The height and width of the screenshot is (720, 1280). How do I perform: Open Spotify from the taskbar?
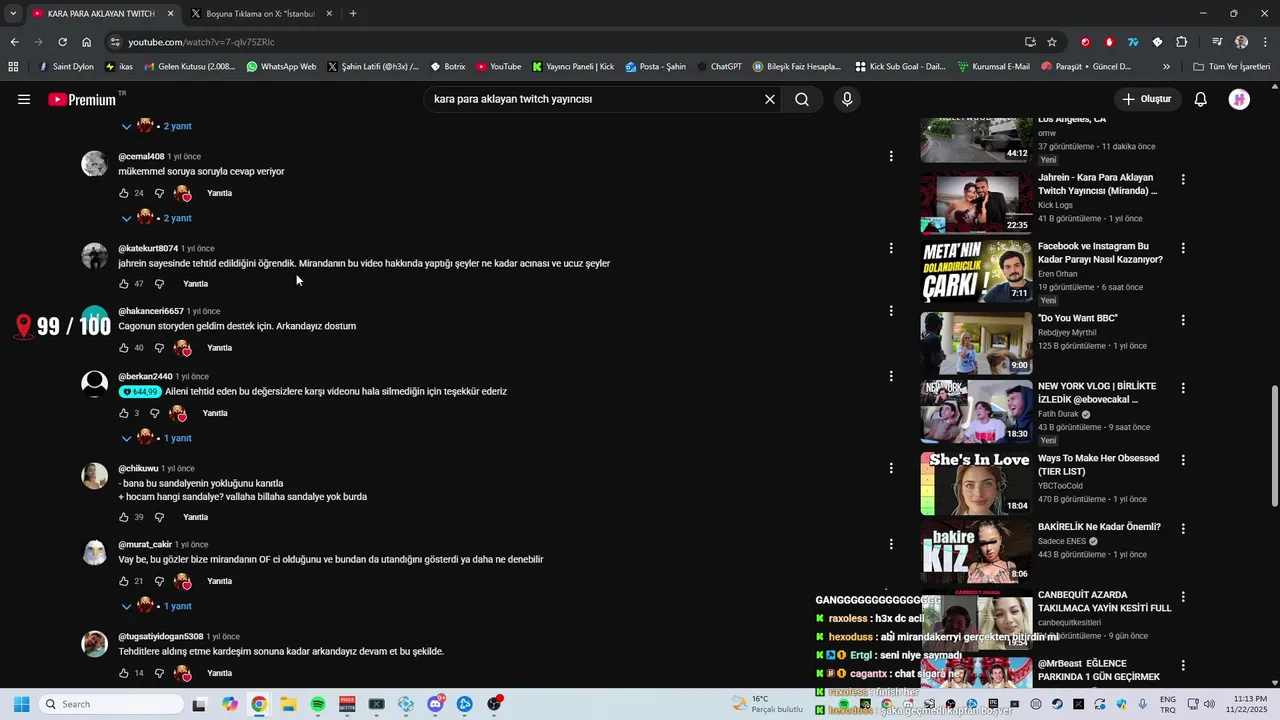click(317, 704)
